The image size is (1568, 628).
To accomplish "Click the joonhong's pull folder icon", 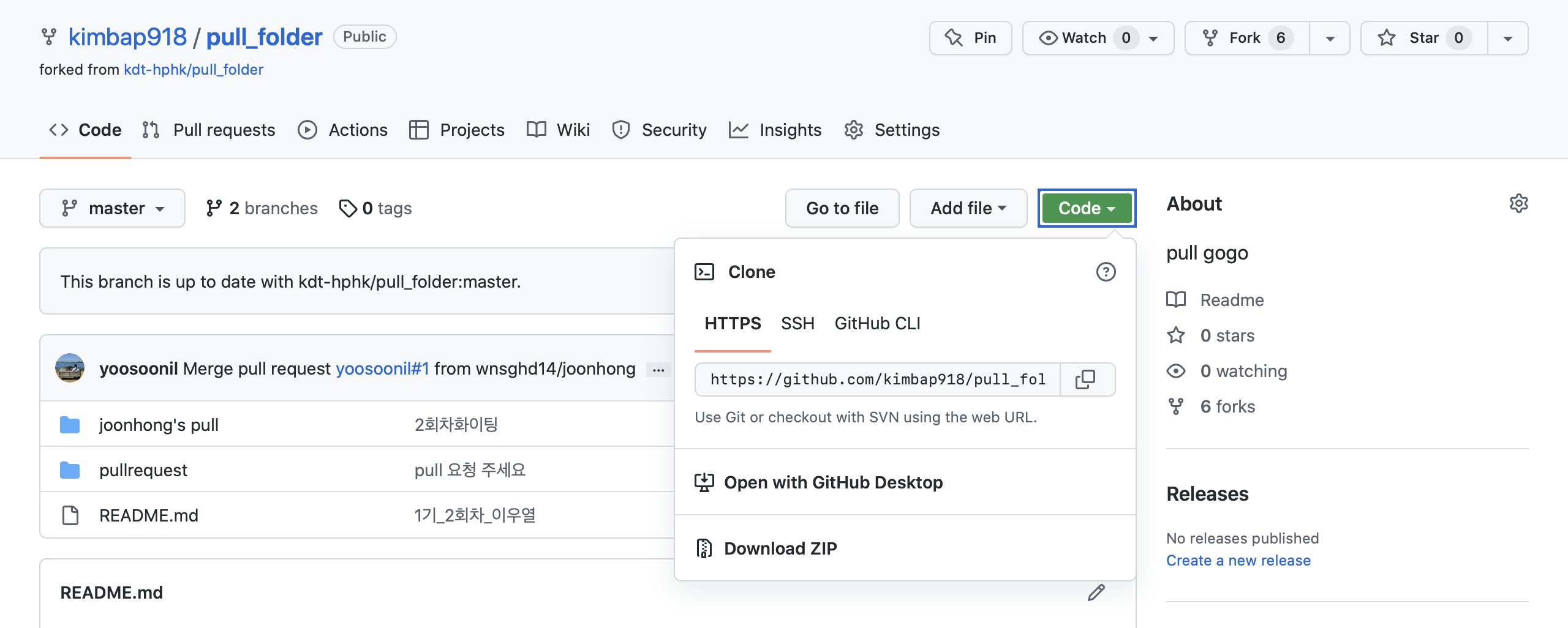I will [70, 424].
